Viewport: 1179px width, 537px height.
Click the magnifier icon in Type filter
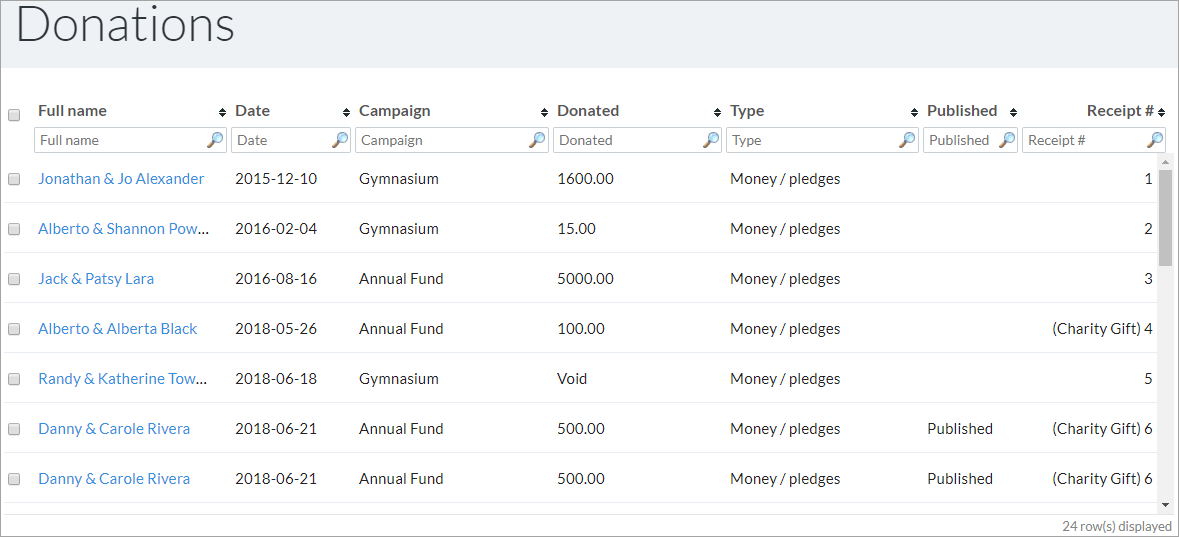[908, 140]
